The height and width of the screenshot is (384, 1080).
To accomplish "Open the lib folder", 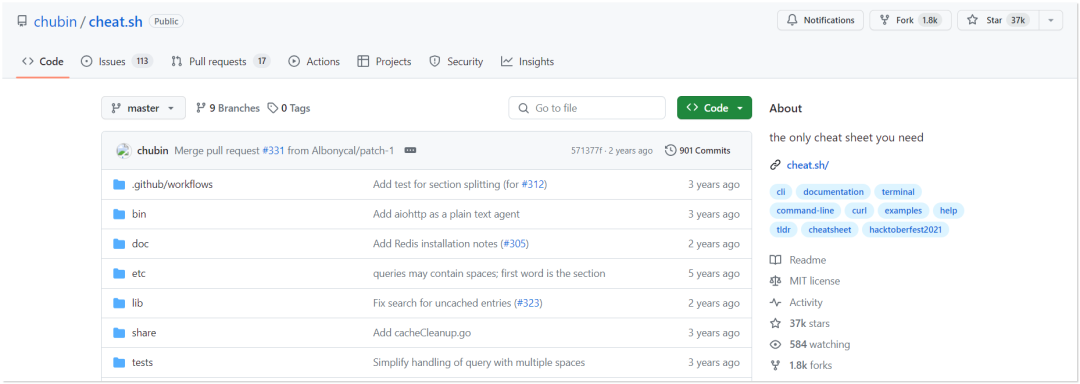I will click(137, 303).
